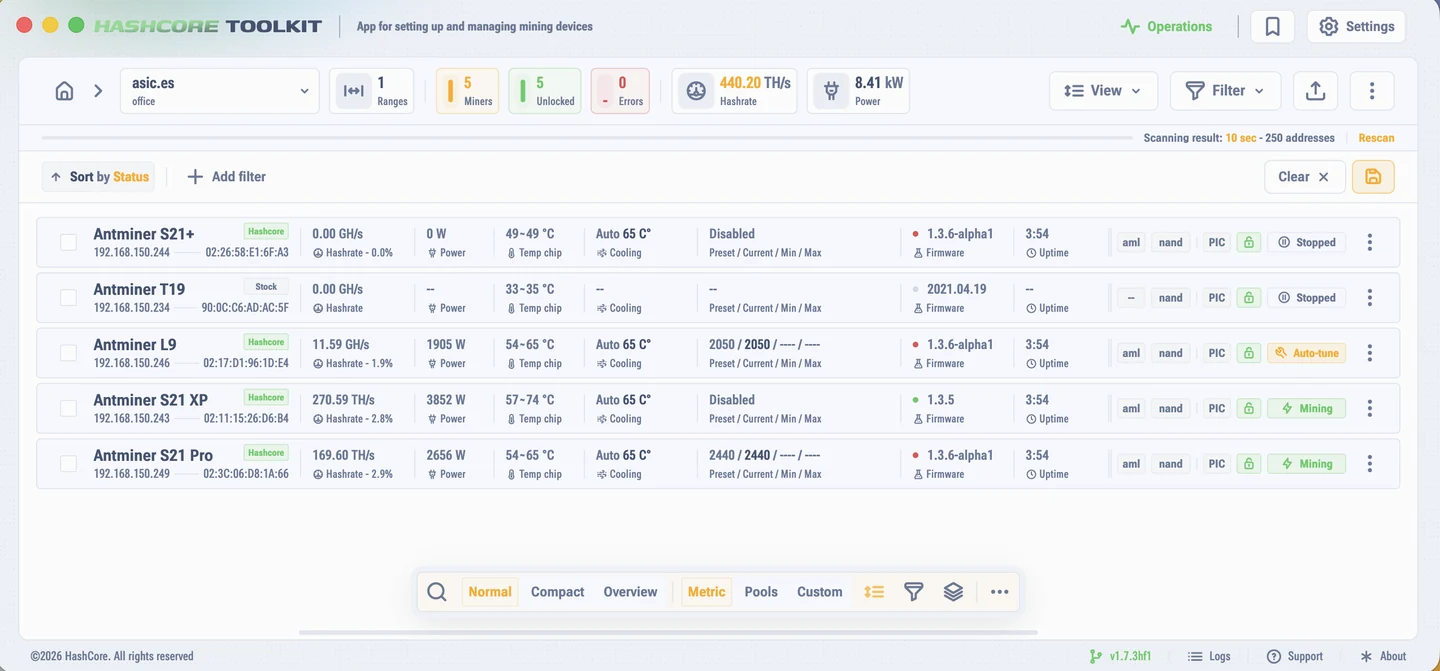The width and height of the screenshot is (1440, 671).
Task: Click the Hashrate gauge icon tile
Action: 696,91
